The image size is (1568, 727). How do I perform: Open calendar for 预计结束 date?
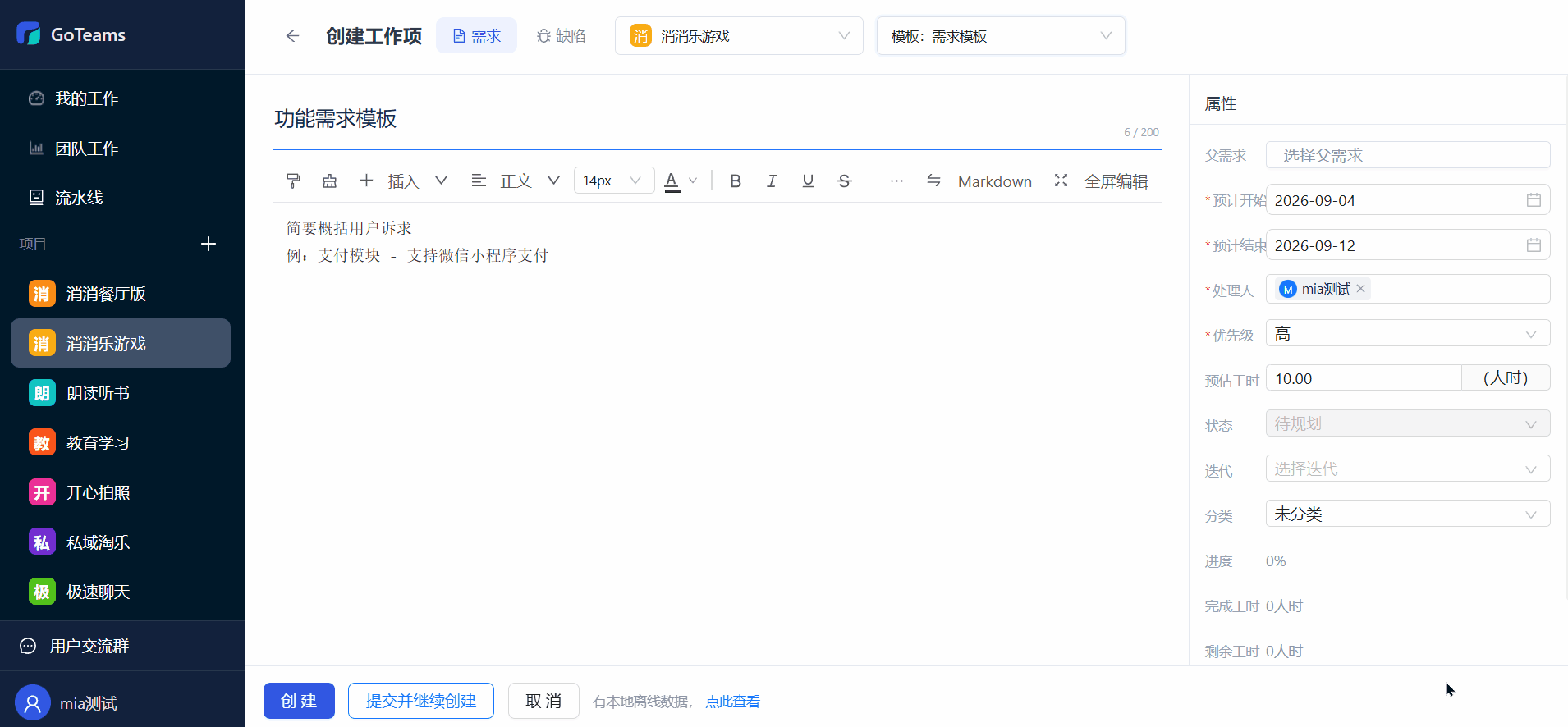pyautogui.click(x=1534, y=245)
